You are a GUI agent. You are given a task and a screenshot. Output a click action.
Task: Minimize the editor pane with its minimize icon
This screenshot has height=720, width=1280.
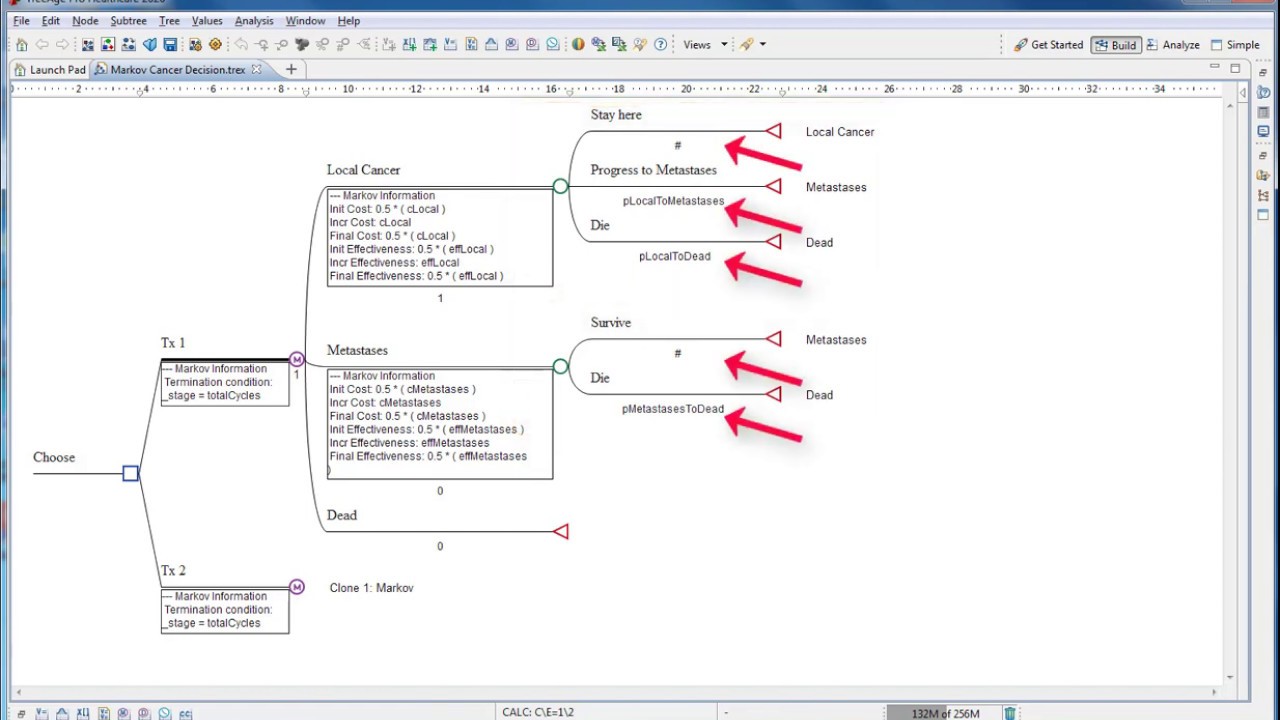1214,67
